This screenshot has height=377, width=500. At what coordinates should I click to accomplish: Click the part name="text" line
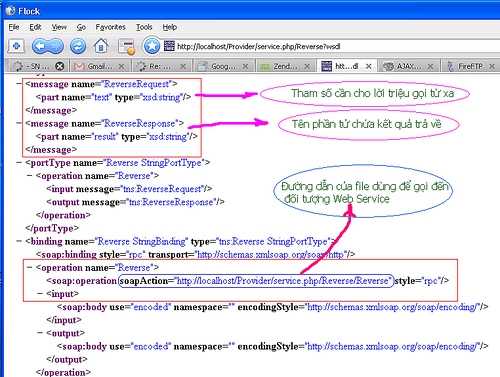pos(113,97)
